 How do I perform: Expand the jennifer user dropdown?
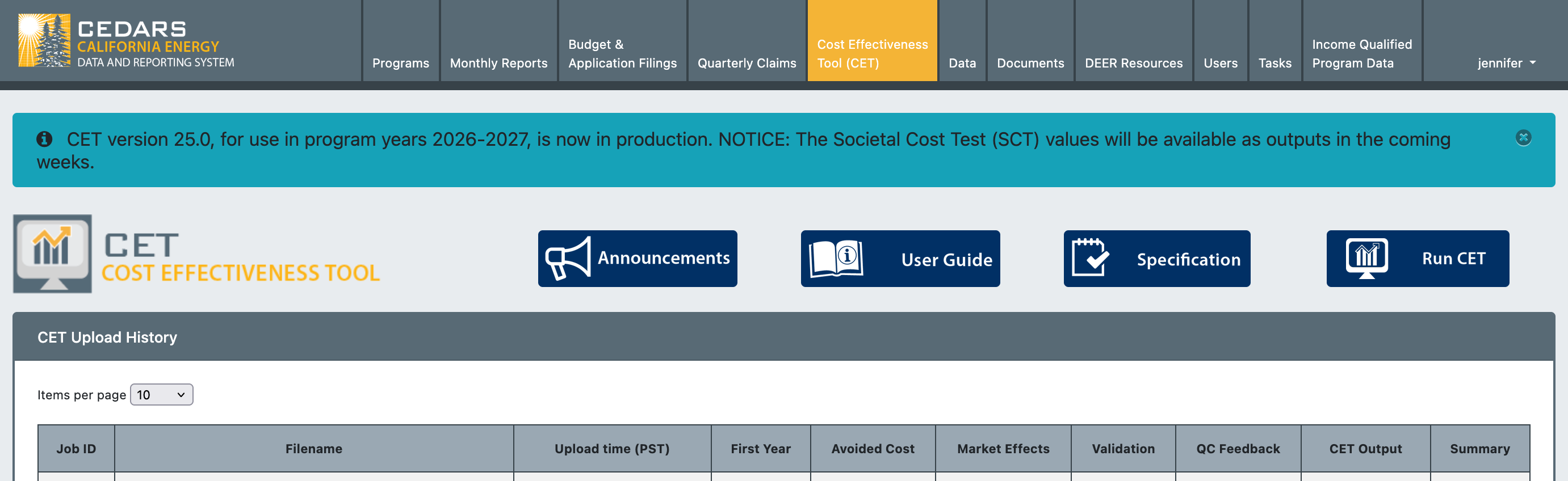(x=1507, y=63)
